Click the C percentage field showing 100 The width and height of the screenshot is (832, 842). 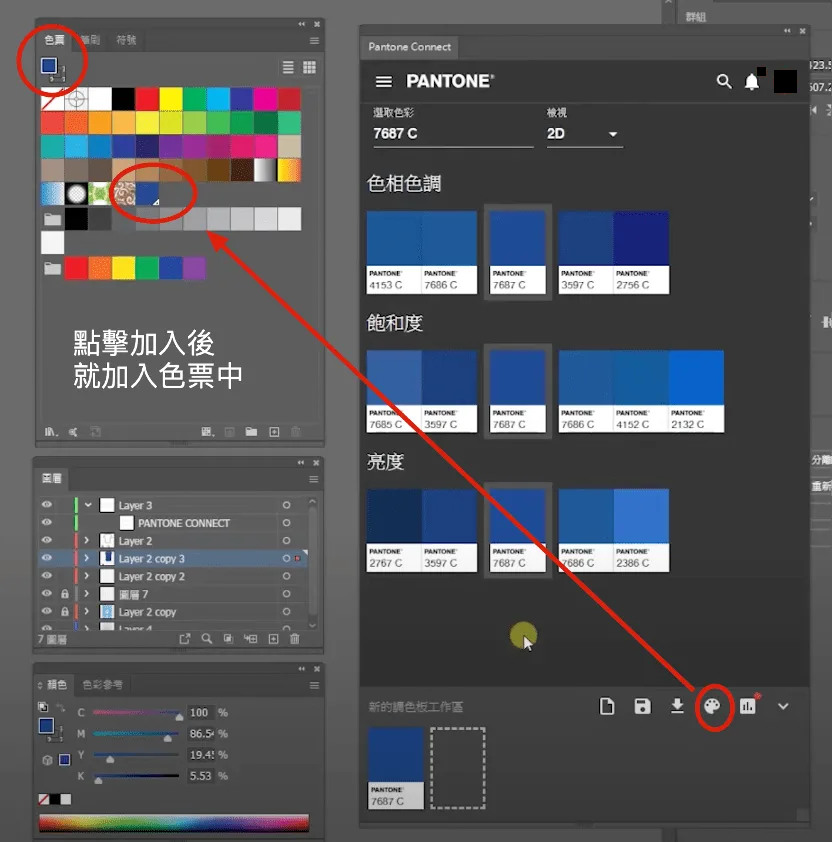pos(200,713)
